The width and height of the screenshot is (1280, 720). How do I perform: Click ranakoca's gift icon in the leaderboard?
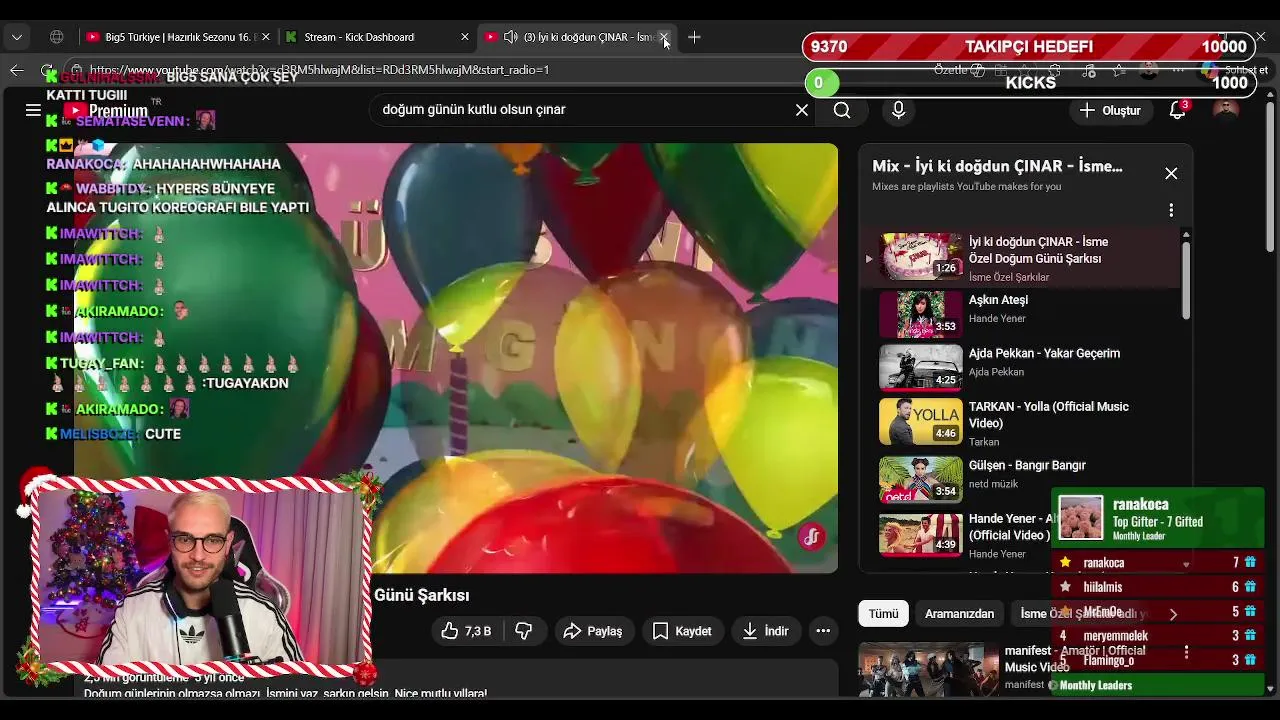pos(1250,563)
